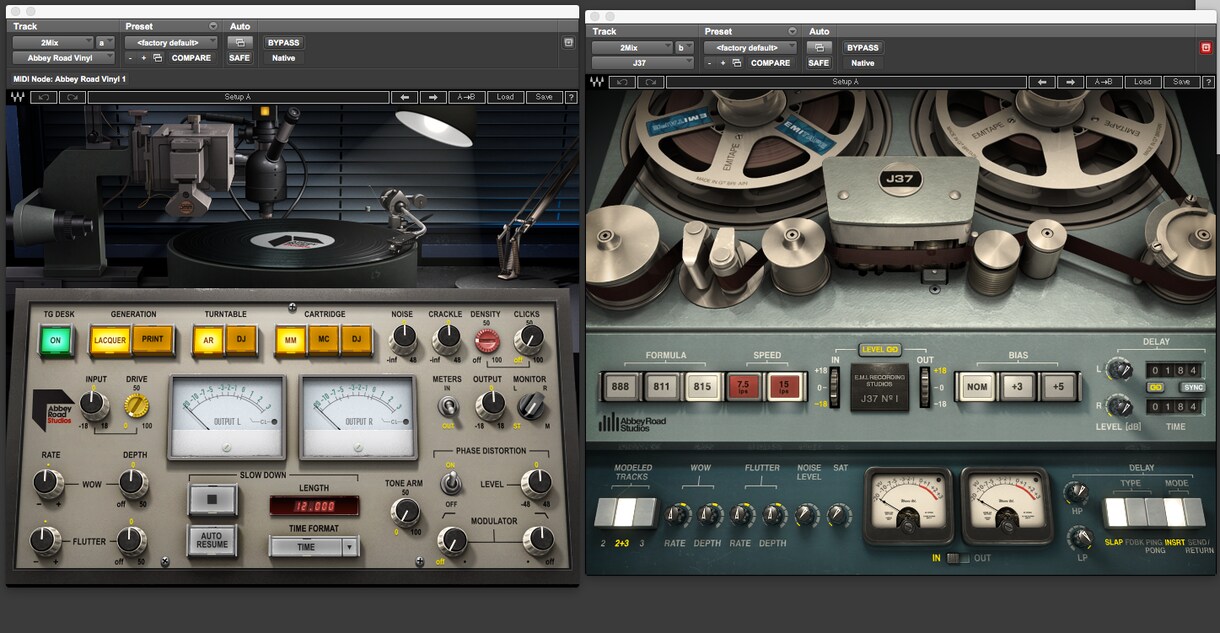
Task: Click the AUTO RESUME button
Action: [x=213, y=541]
